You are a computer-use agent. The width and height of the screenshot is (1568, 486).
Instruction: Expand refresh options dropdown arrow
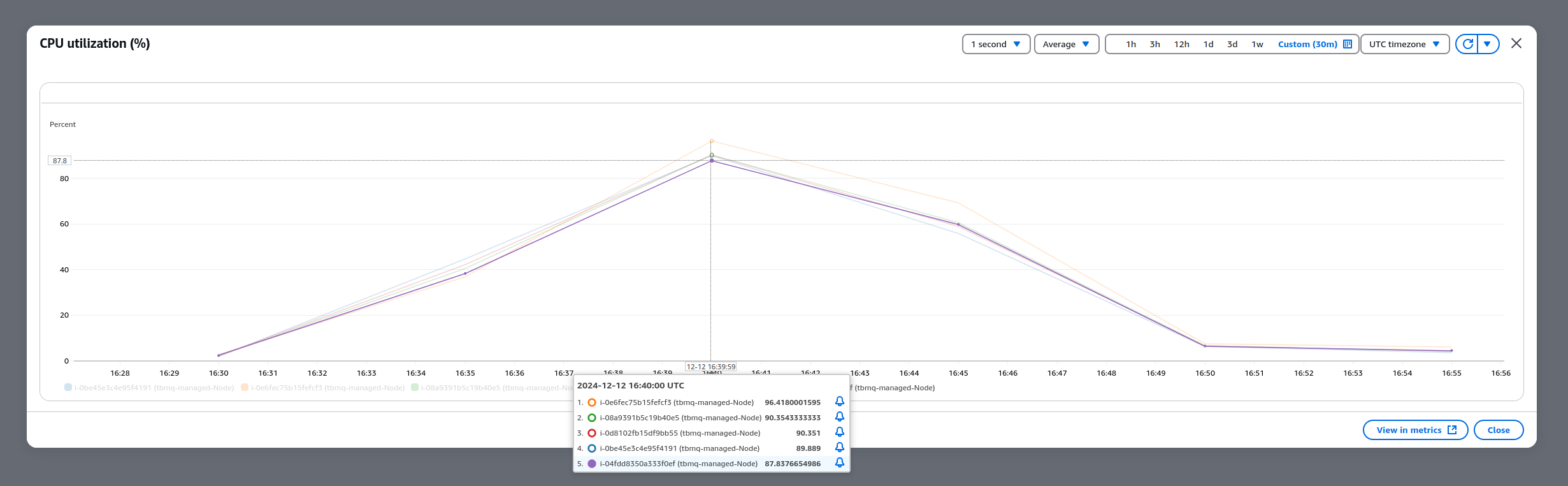click(1488, 44)
